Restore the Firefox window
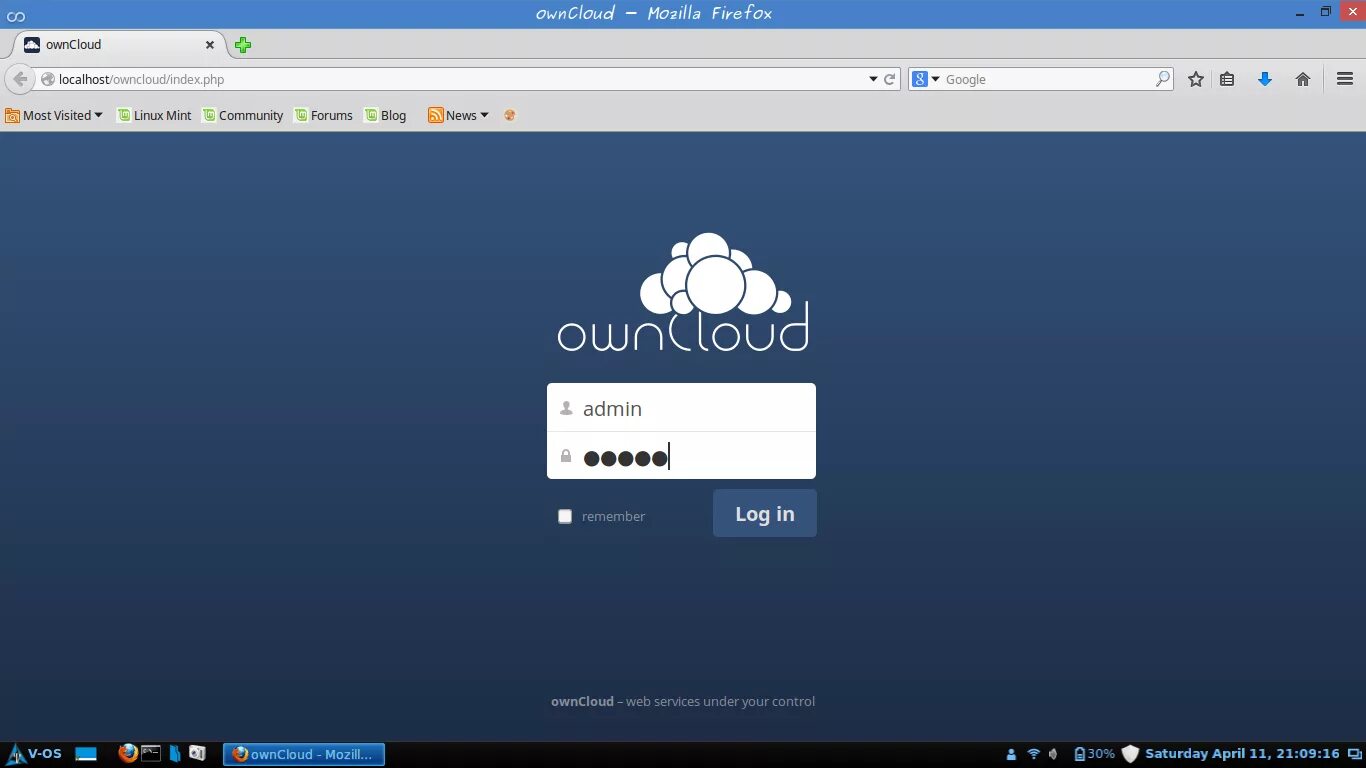 [1326, 12]
